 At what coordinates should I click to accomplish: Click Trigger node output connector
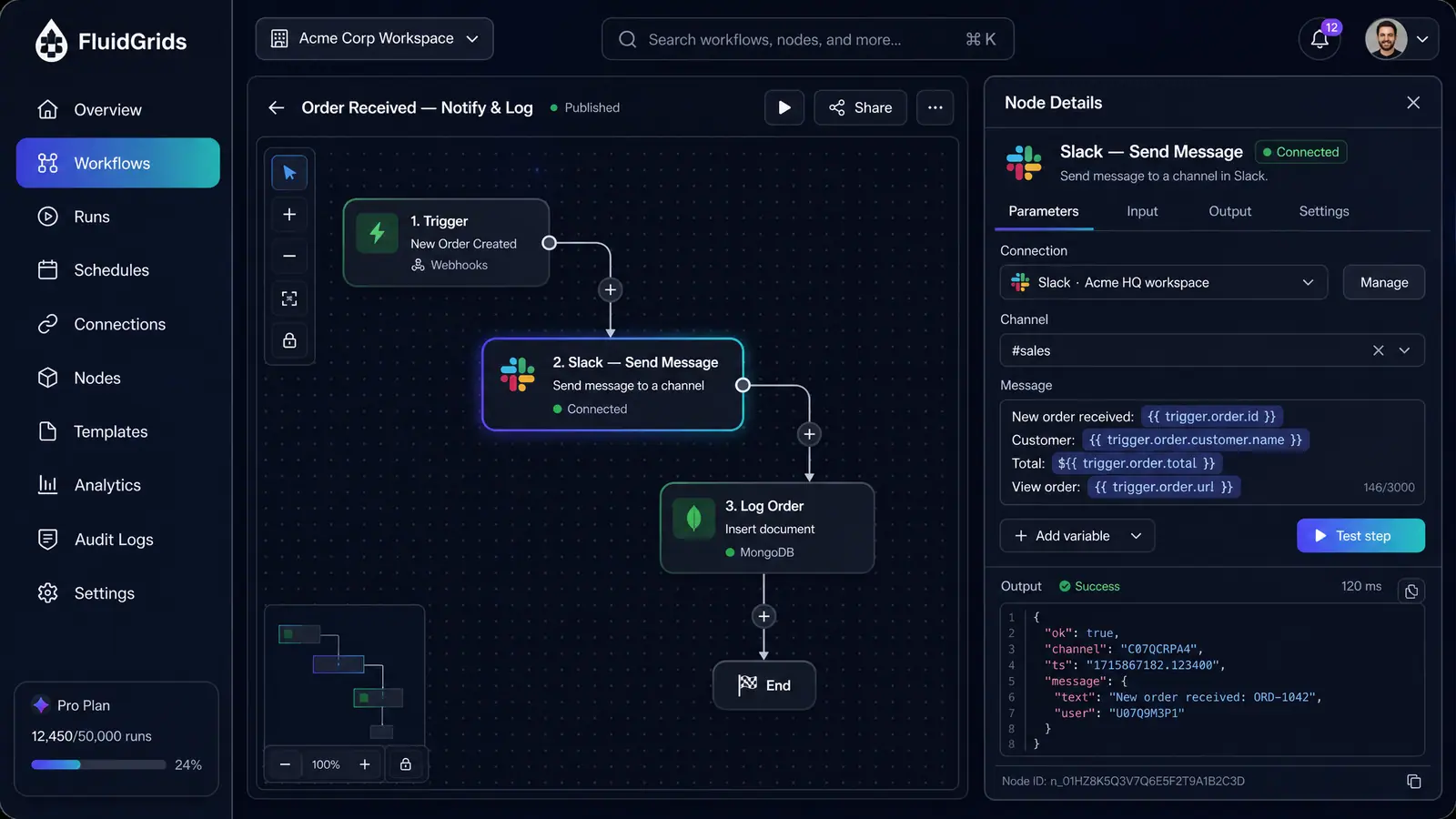[x=549, y=243]
